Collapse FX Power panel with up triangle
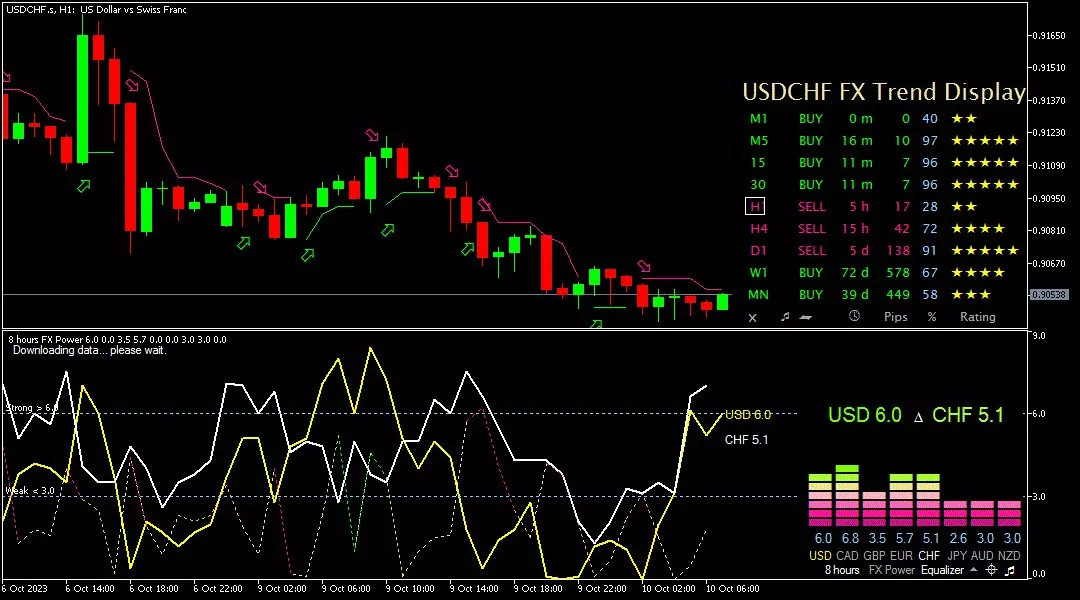 tap(973, 570)
